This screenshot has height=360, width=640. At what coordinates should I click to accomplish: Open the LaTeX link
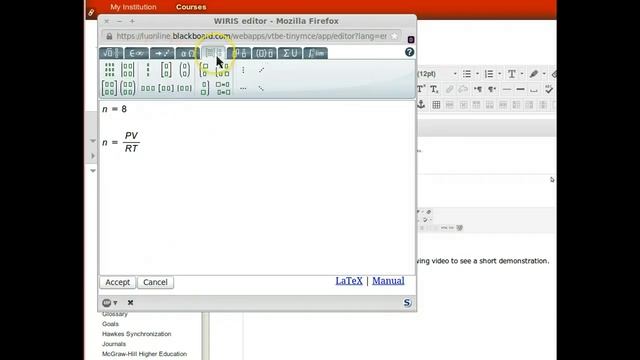pyautogui.click(x=349, y=281)
